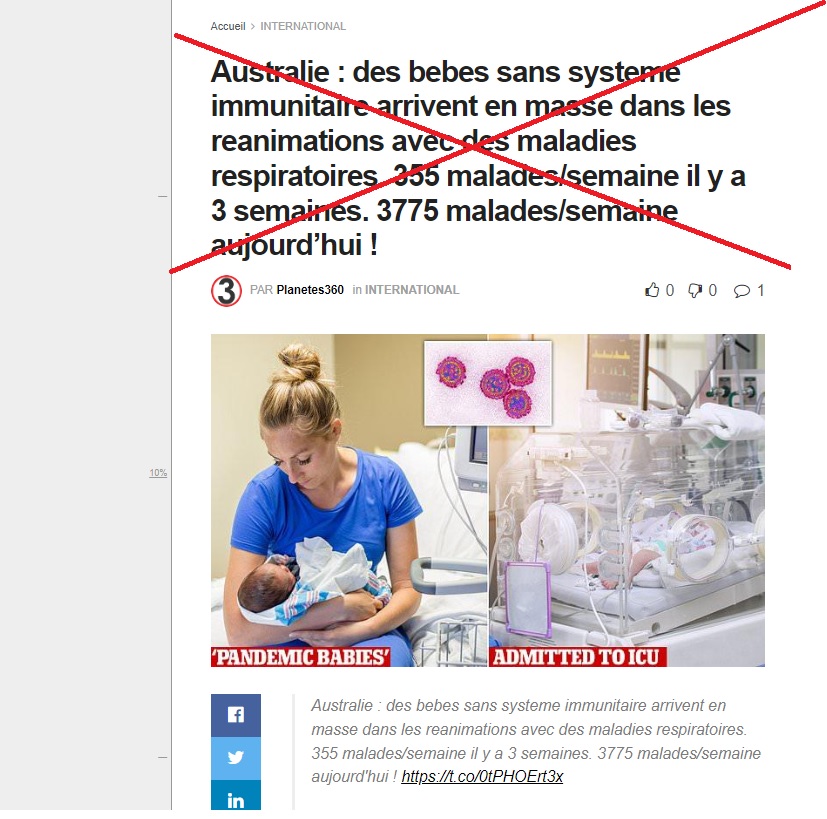827x819 pixels.
Task: Go to the Accueil breadcrumb
Action: tap(228, 26)
